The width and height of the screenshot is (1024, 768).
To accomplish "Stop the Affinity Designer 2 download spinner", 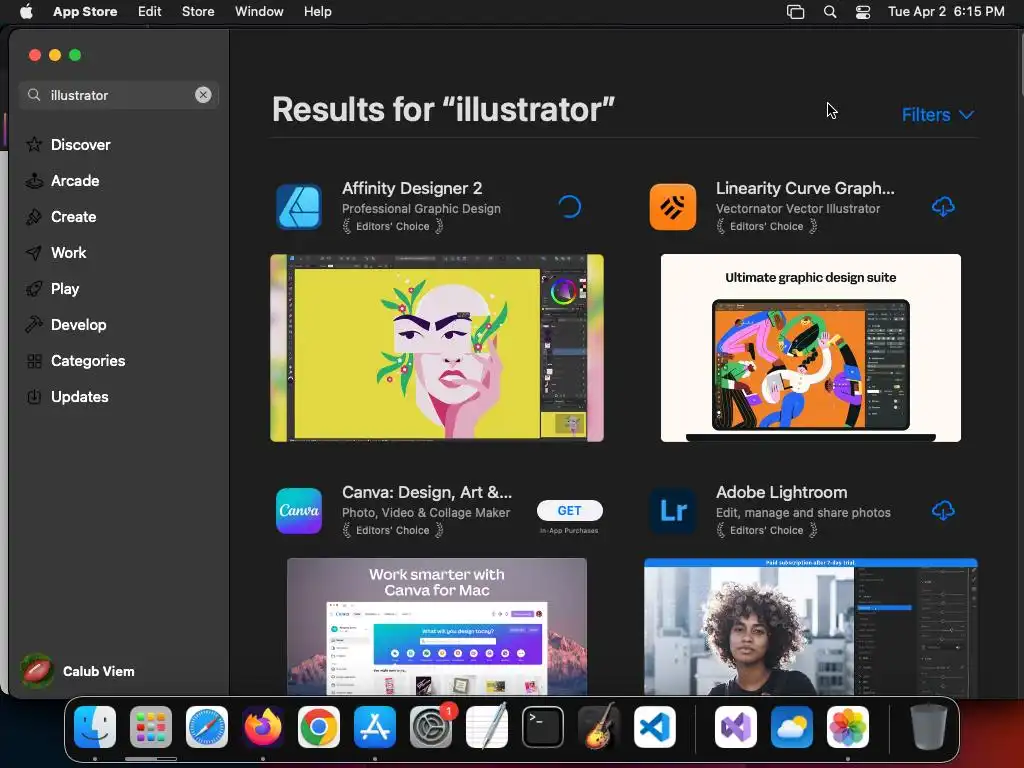I will 569,206.
